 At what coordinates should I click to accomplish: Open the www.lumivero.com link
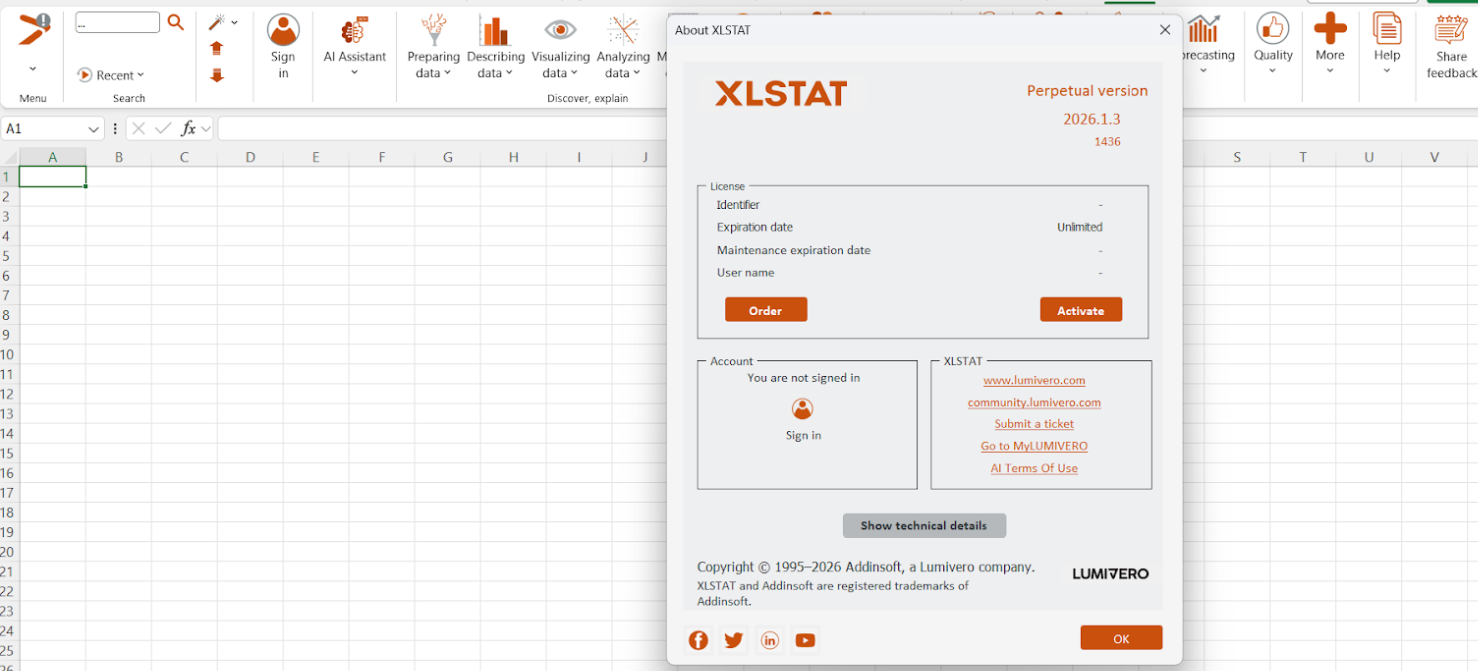(x=1034, y=380)
